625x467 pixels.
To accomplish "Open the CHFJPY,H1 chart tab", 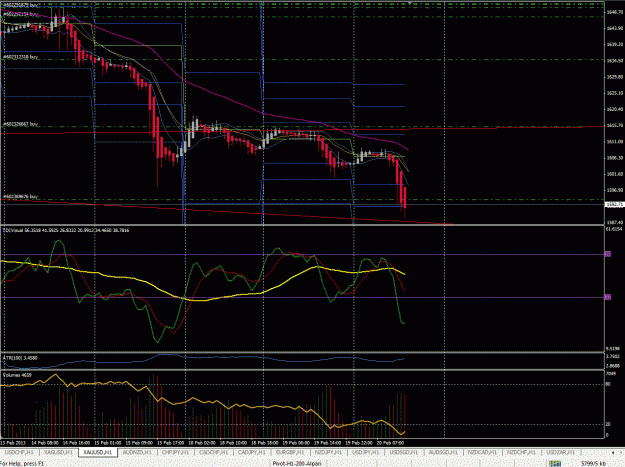I will (175, 452).
